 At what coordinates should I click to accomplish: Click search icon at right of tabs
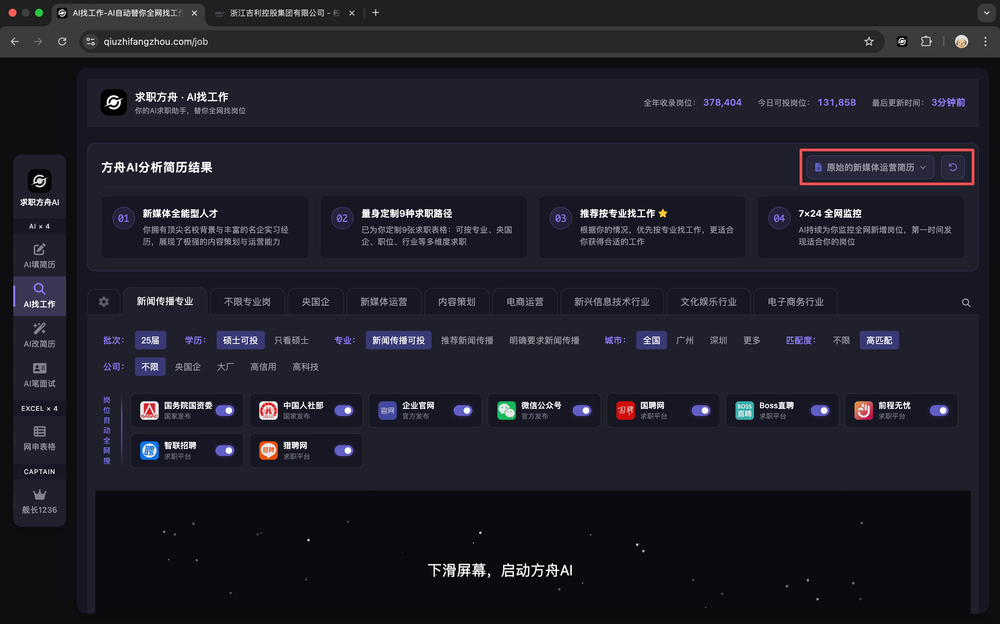[966, 302]
